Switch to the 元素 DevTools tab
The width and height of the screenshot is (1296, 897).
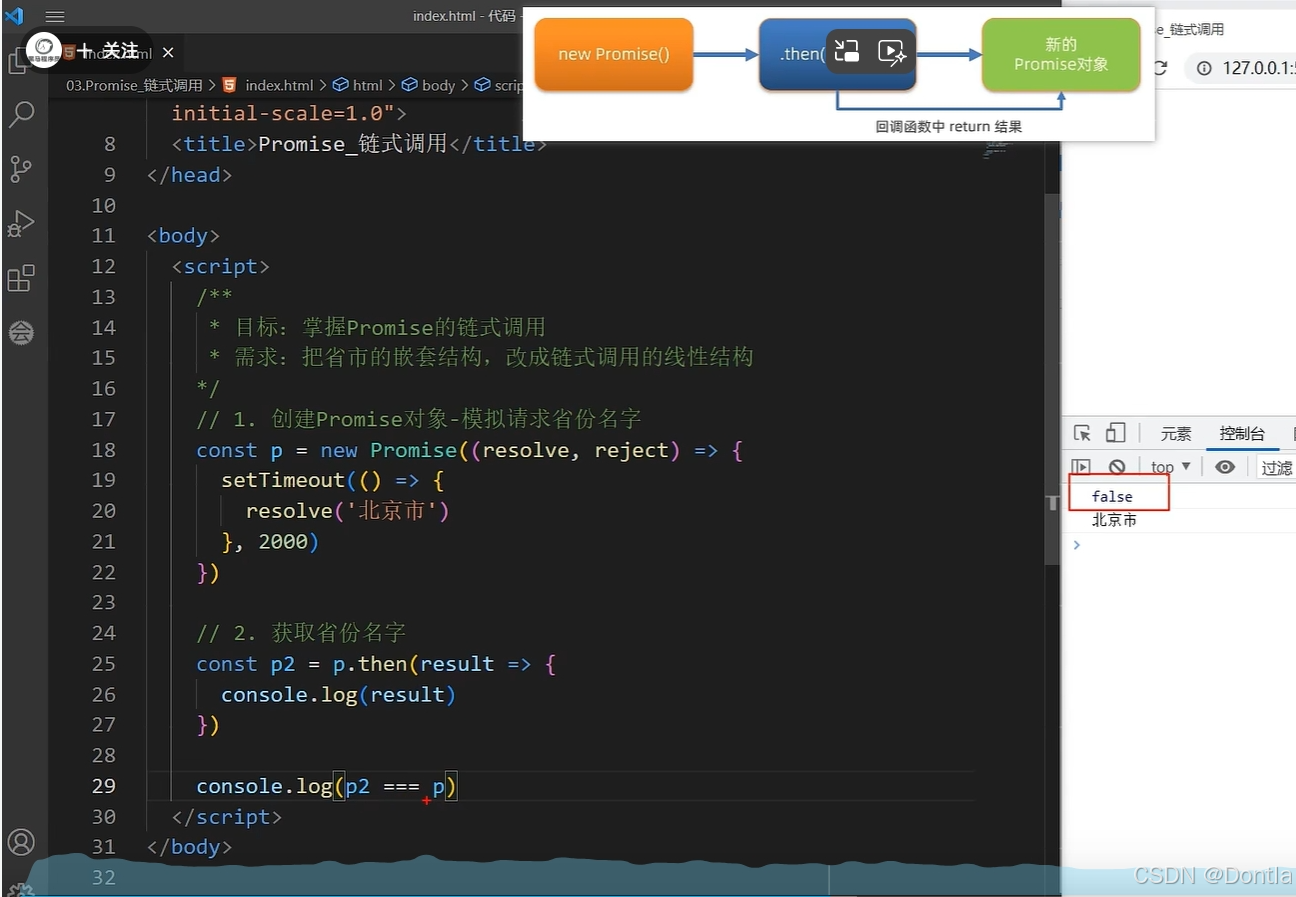pos(1176,434)
